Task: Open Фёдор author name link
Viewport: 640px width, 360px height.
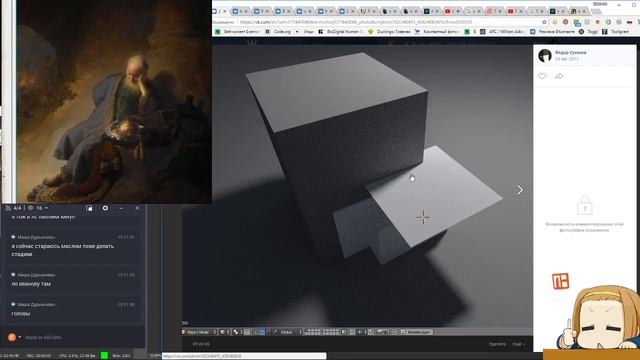Action: [571, 53]
